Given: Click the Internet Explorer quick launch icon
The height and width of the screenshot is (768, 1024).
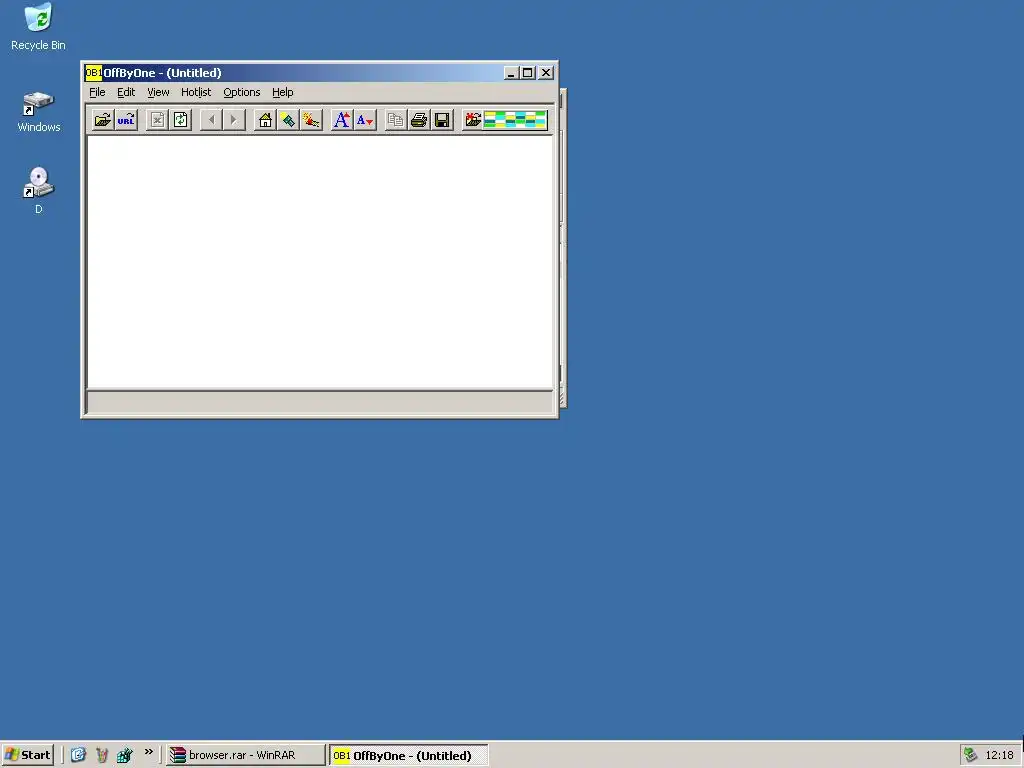Looking at the screenshot, I should click(78, 755).
